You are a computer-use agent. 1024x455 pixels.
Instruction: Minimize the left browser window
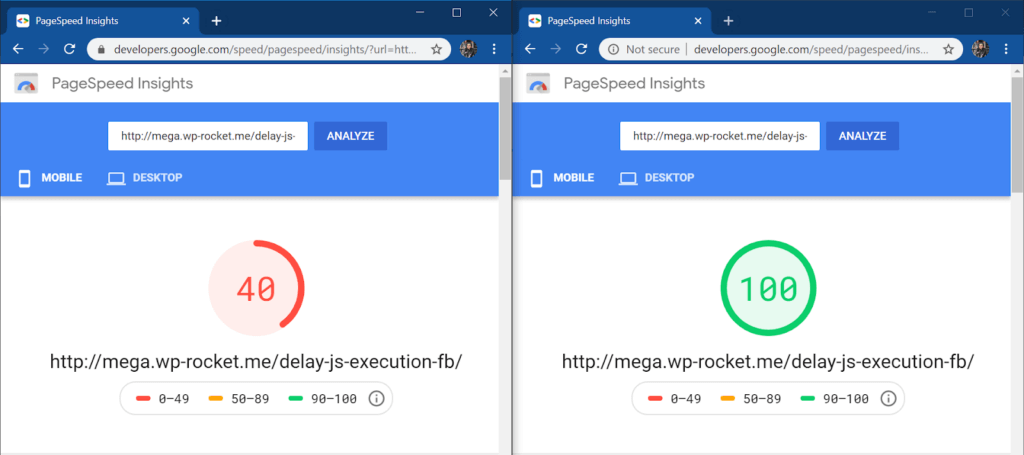(x=420, y=12)
